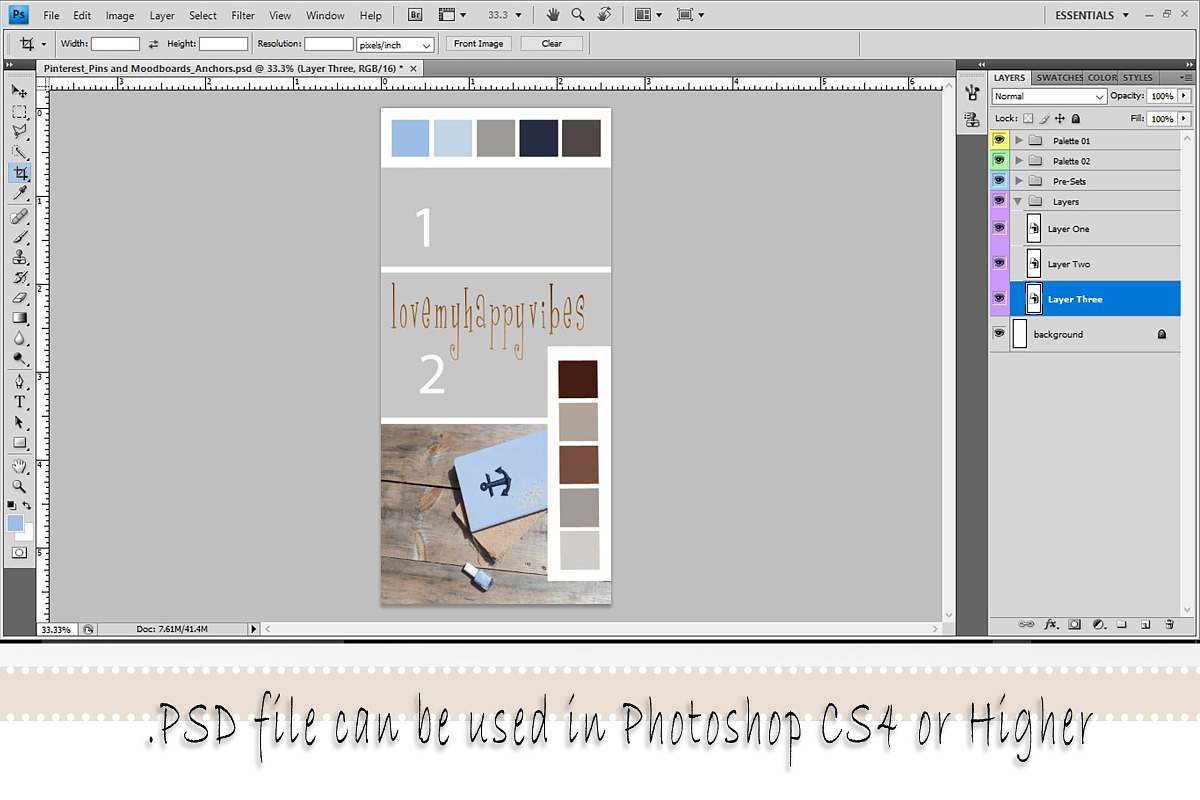The image size is (1200, 800).
Task: Open the layer style fx menu
Action: tap(1051, 624)
